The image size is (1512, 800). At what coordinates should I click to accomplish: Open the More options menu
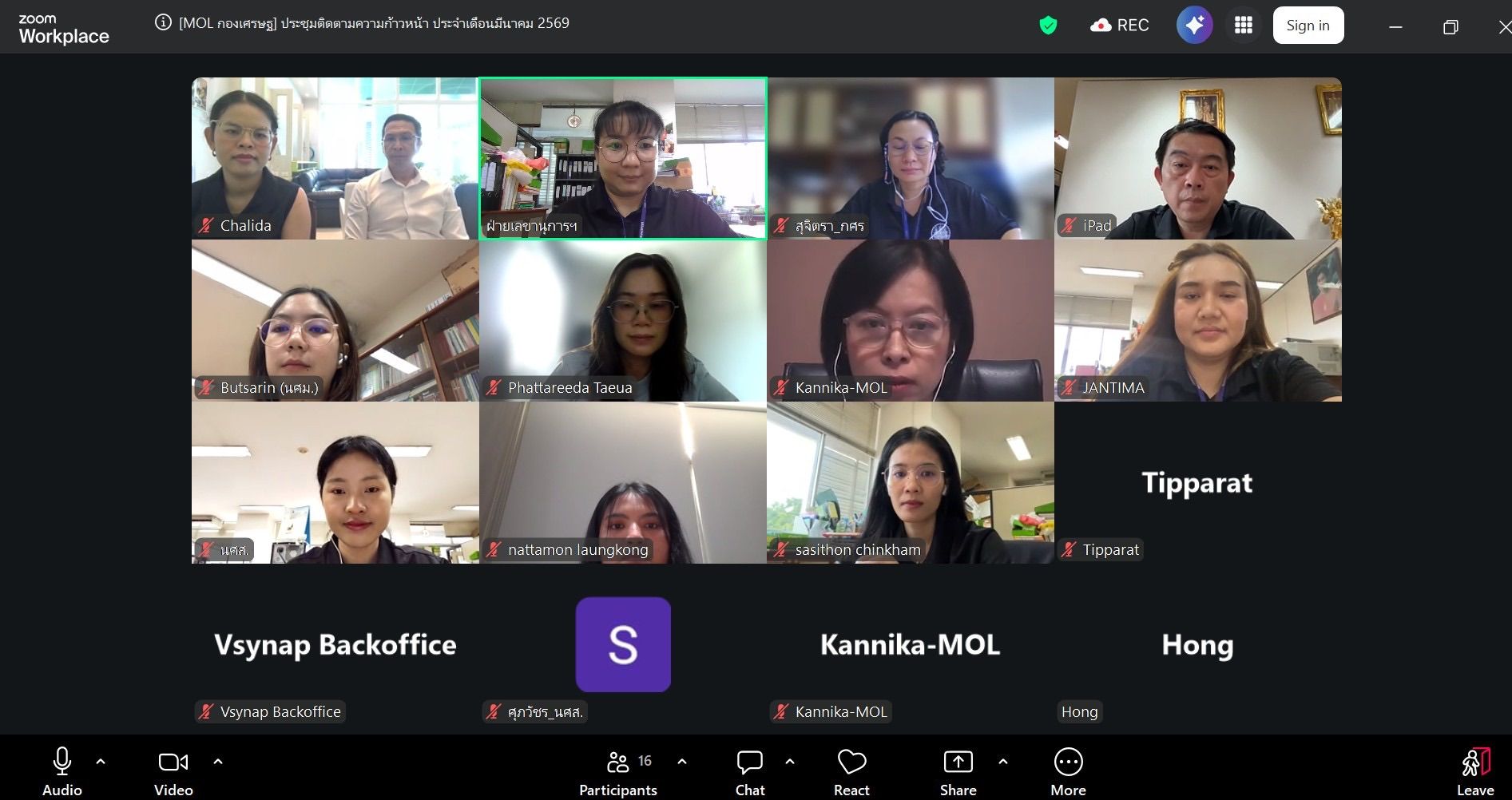(x=1068, y=772)
